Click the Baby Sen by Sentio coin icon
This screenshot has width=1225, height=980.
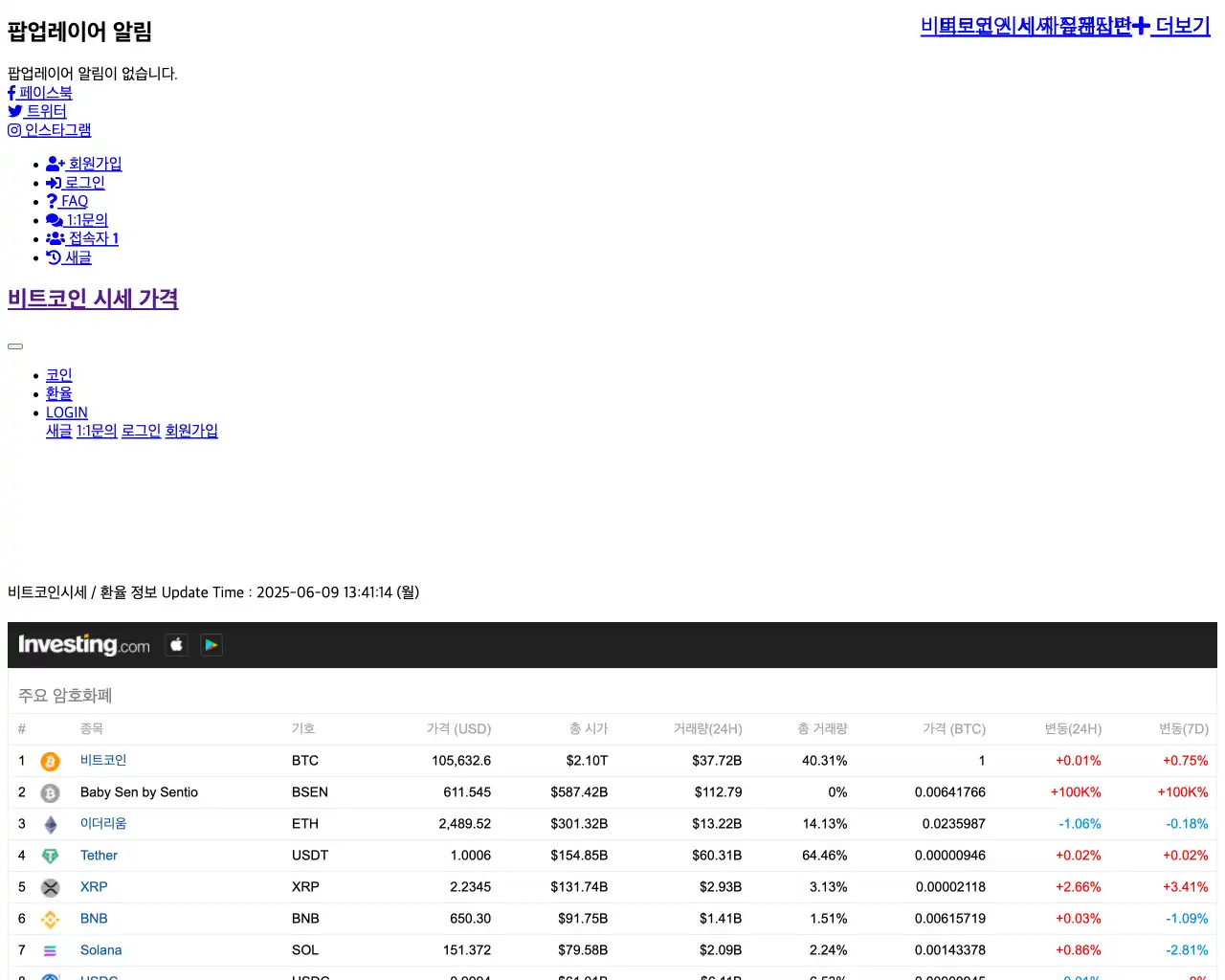[x=51, y=793]
